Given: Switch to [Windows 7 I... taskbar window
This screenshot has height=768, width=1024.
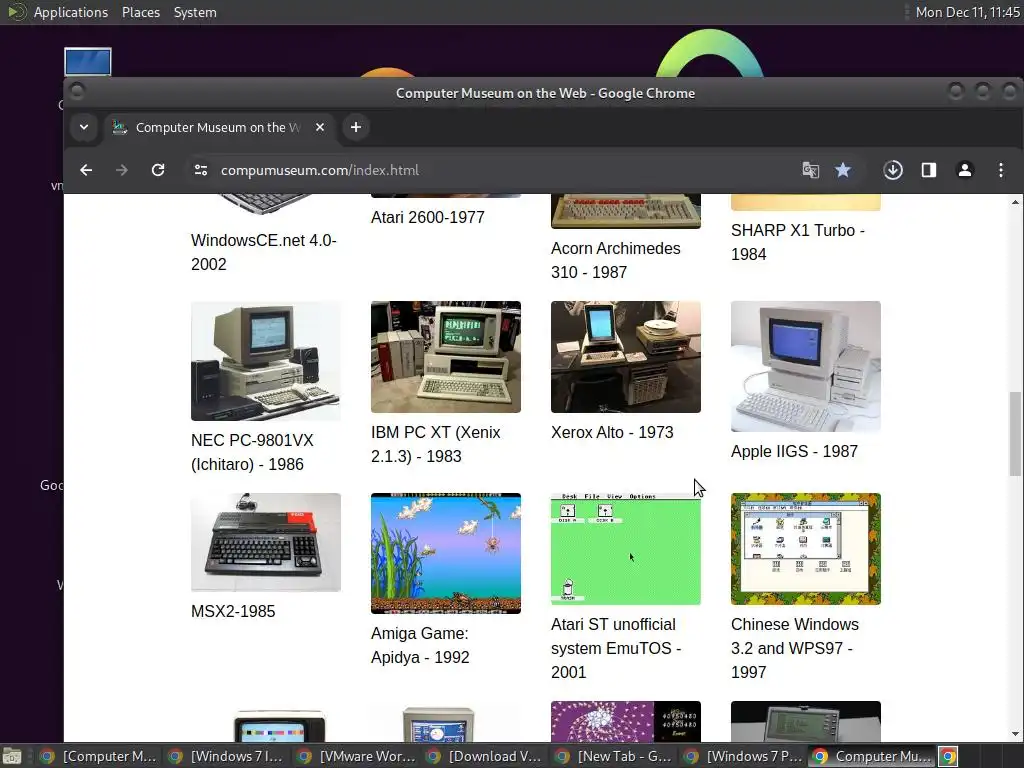Looking at the screenshot, I should (x=225, y=756).
